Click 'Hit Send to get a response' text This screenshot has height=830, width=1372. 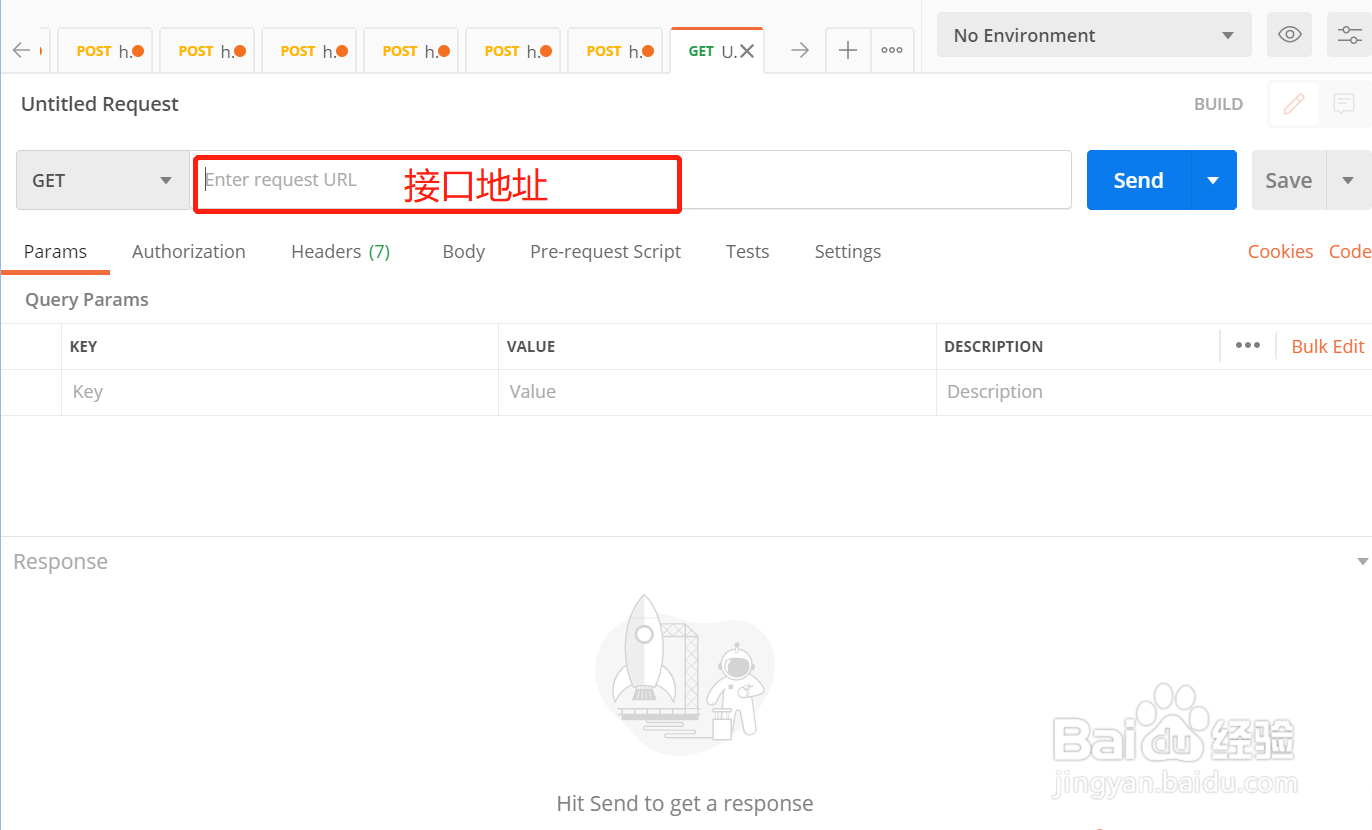[685, 804]
